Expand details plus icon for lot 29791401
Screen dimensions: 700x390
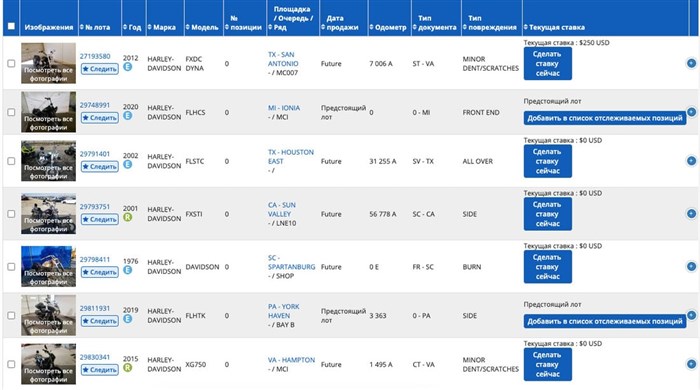[691, 161]
